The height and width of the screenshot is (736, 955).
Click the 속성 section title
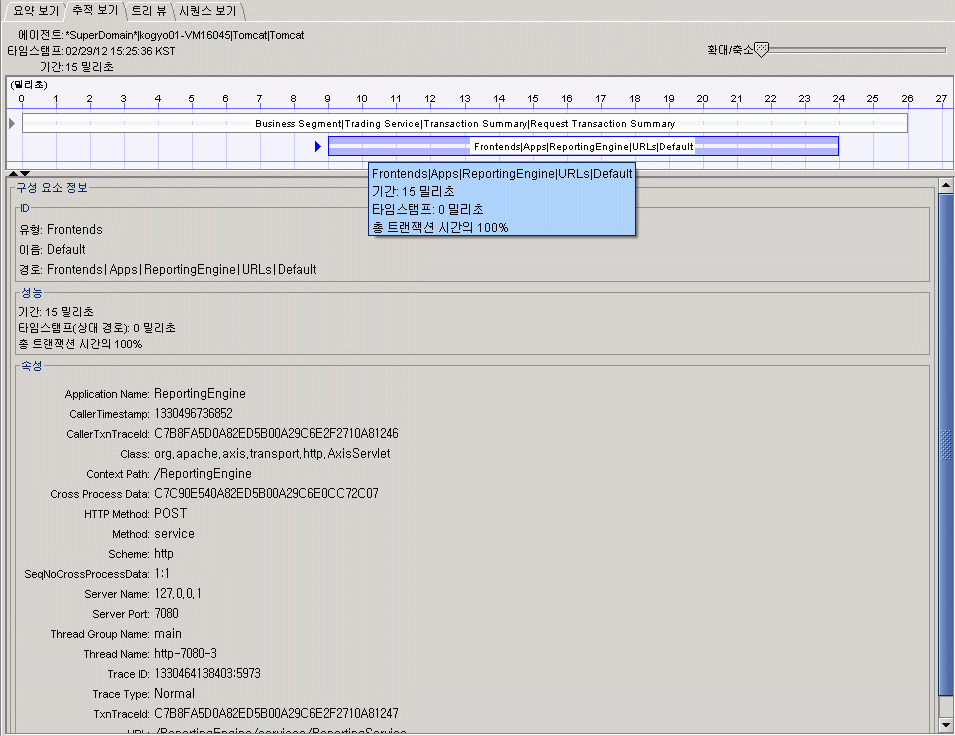coord(32,366)
